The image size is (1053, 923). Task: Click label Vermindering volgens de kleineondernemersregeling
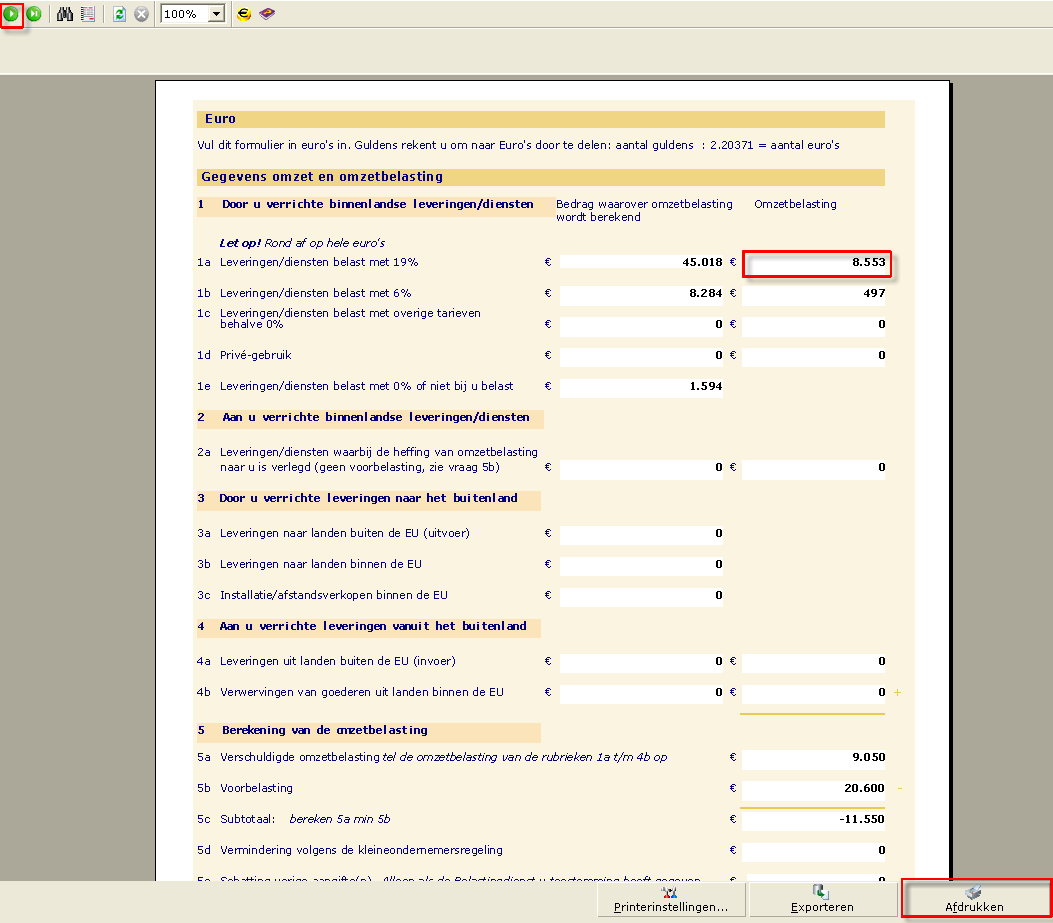pyautogui.click(x=361, y=850)
